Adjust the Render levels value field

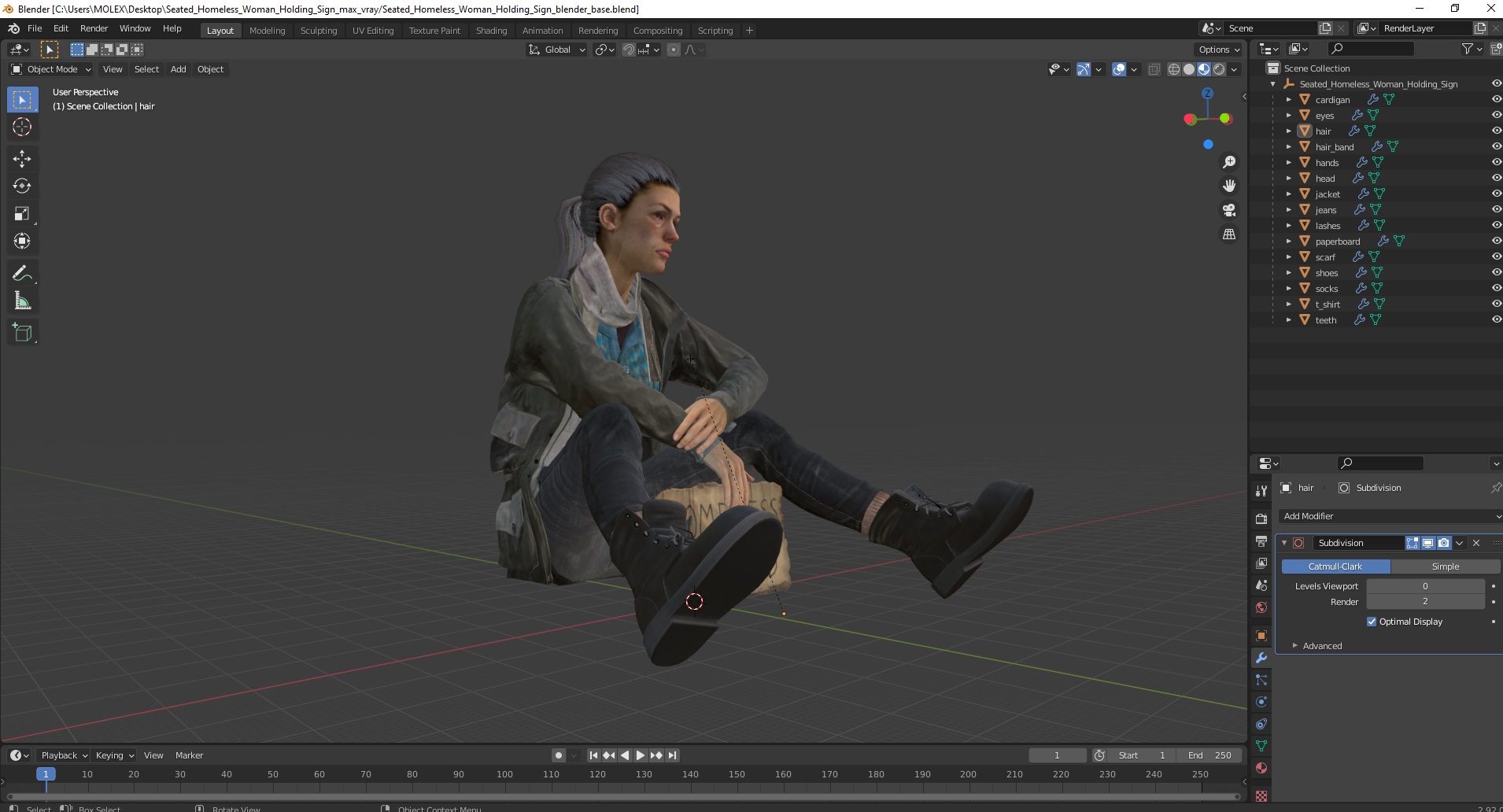pos(1425,602)
